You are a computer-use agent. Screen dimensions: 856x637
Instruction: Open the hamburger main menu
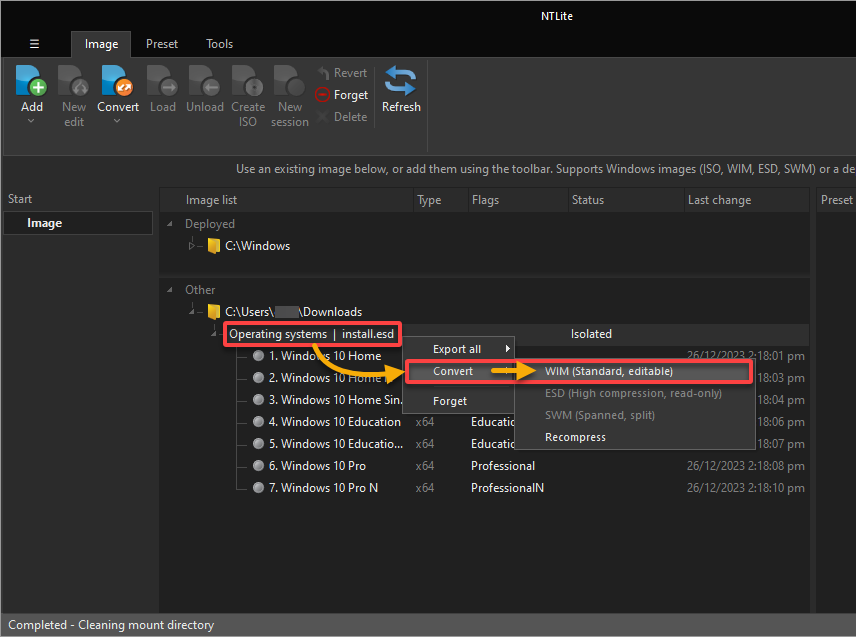(x=34, y=44)
